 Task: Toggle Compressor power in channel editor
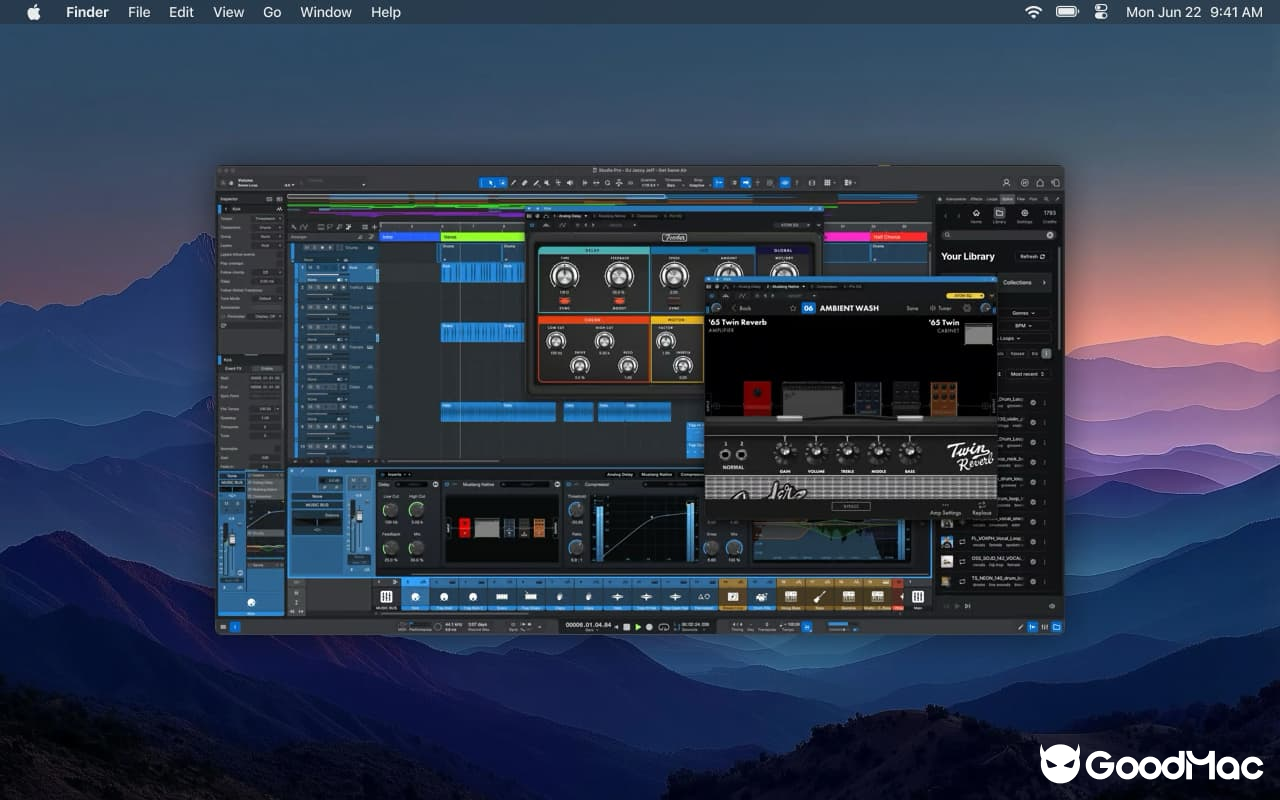pos(569,484)
